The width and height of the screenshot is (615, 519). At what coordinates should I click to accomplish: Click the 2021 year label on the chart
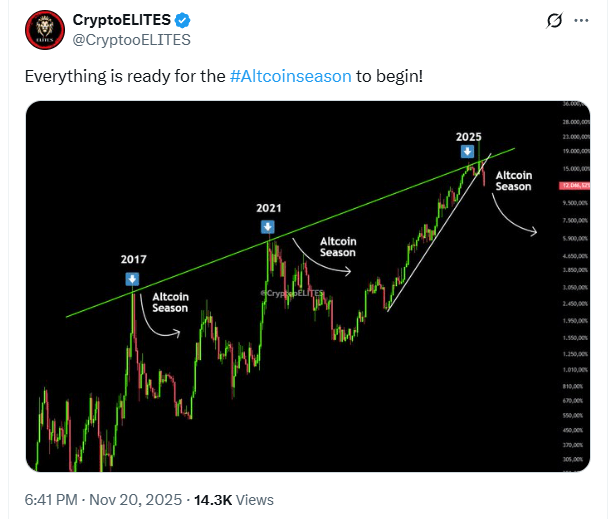(x=268, y=209)
